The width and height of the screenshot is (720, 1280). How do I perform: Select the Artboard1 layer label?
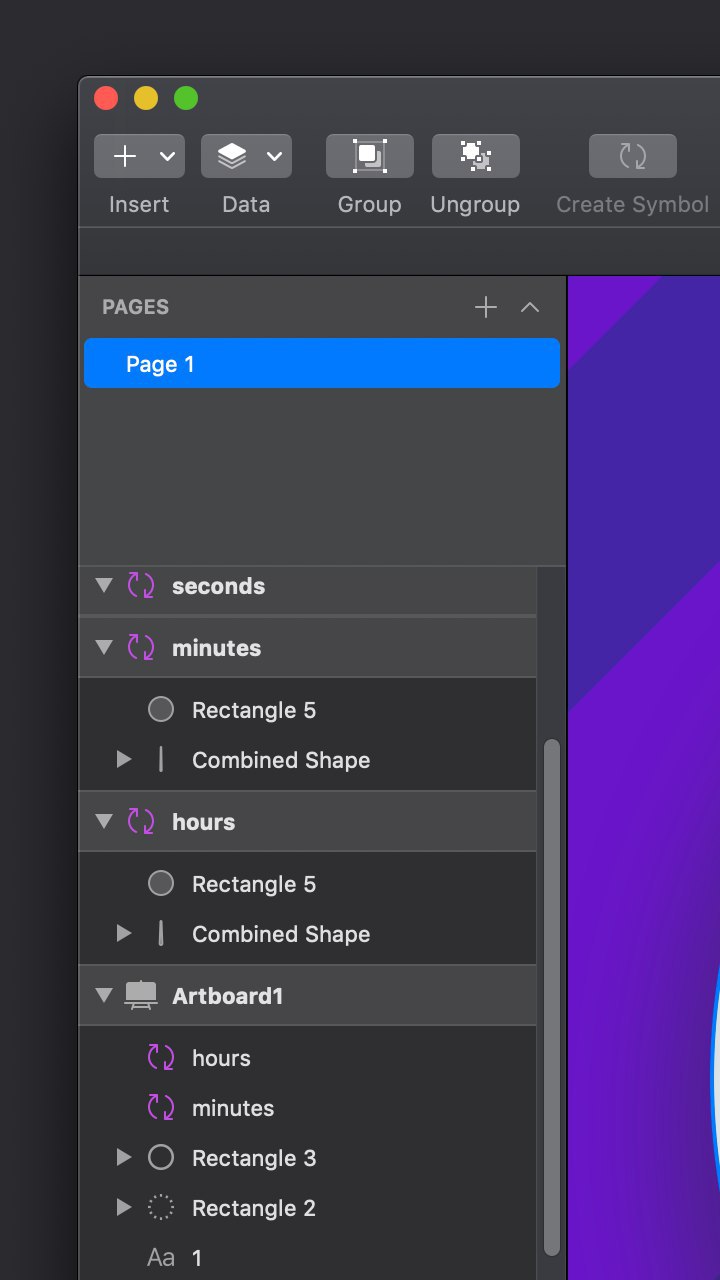227,996
